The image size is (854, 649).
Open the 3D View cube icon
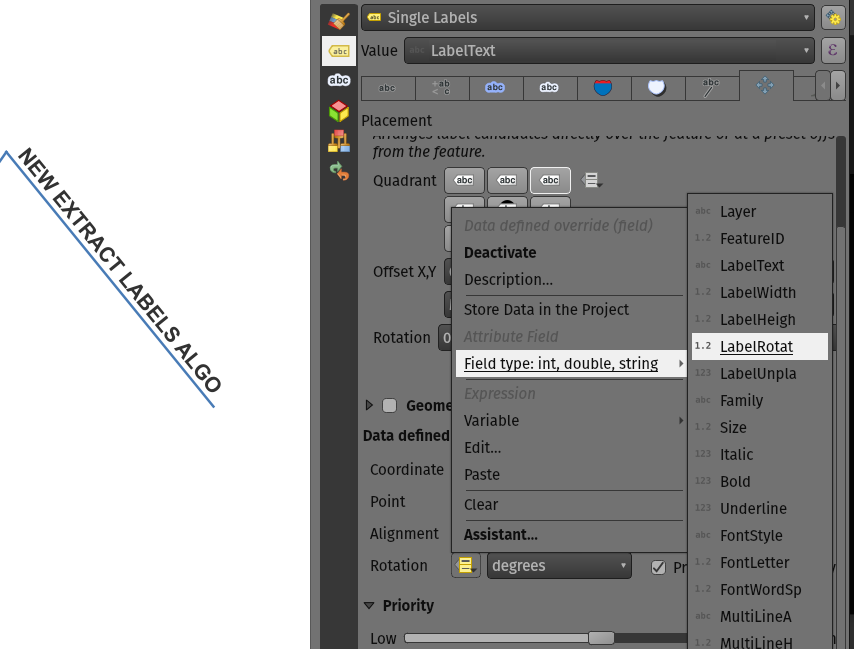339,110
